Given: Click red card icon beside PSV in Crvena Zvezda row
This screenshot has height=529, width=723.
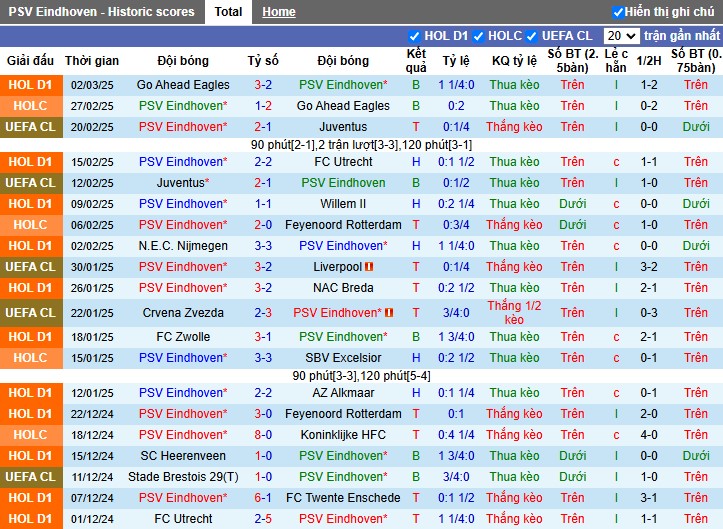Looking at the screenshot, I should pyautogui.click(x=389, y=313).
